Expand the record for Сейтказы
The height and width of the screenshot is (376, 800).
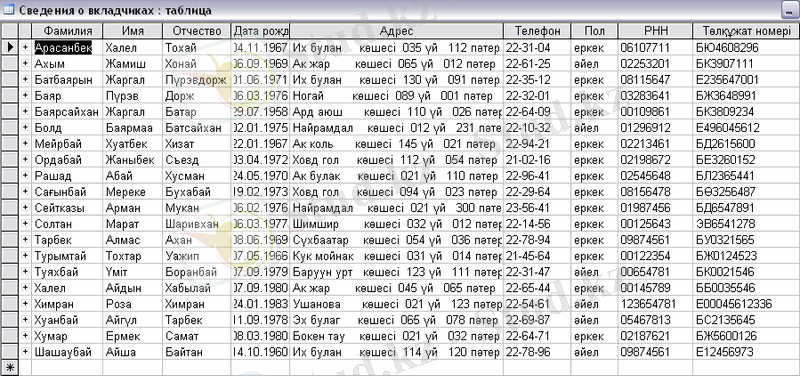(x=26, y=208)
